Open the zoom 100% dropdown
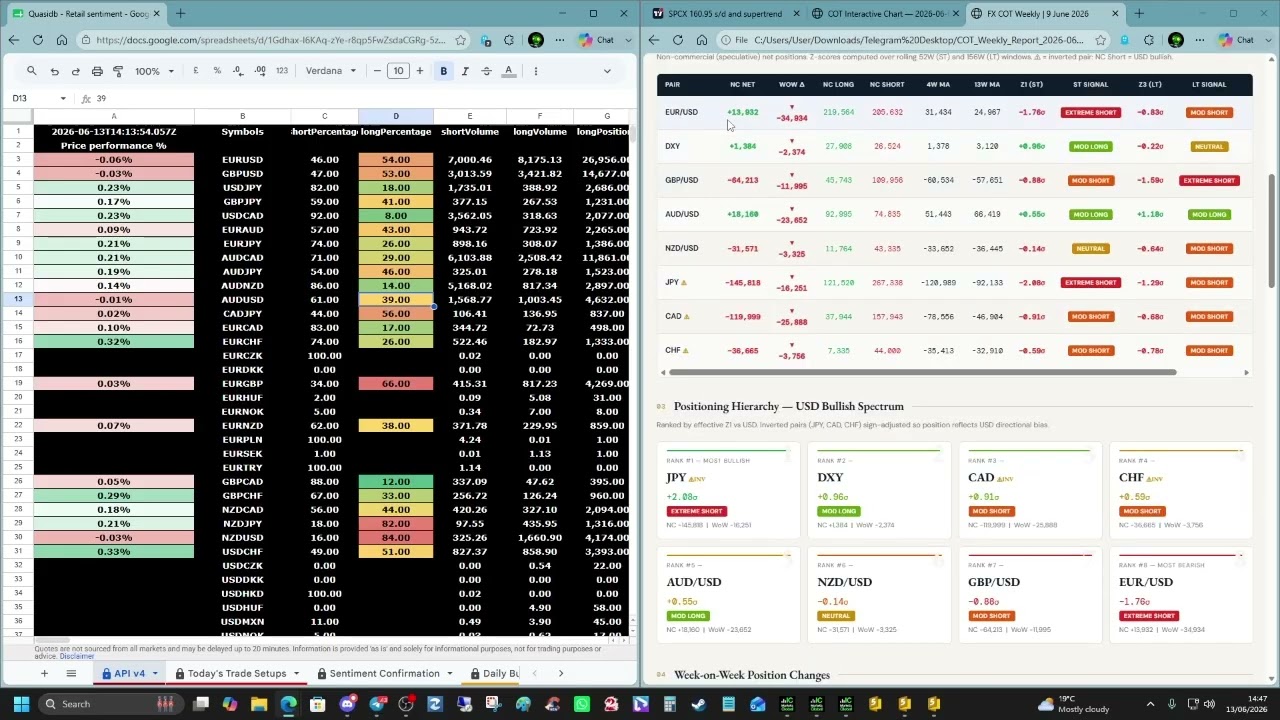The image size is (1280, 720). (x=153, y=71)
